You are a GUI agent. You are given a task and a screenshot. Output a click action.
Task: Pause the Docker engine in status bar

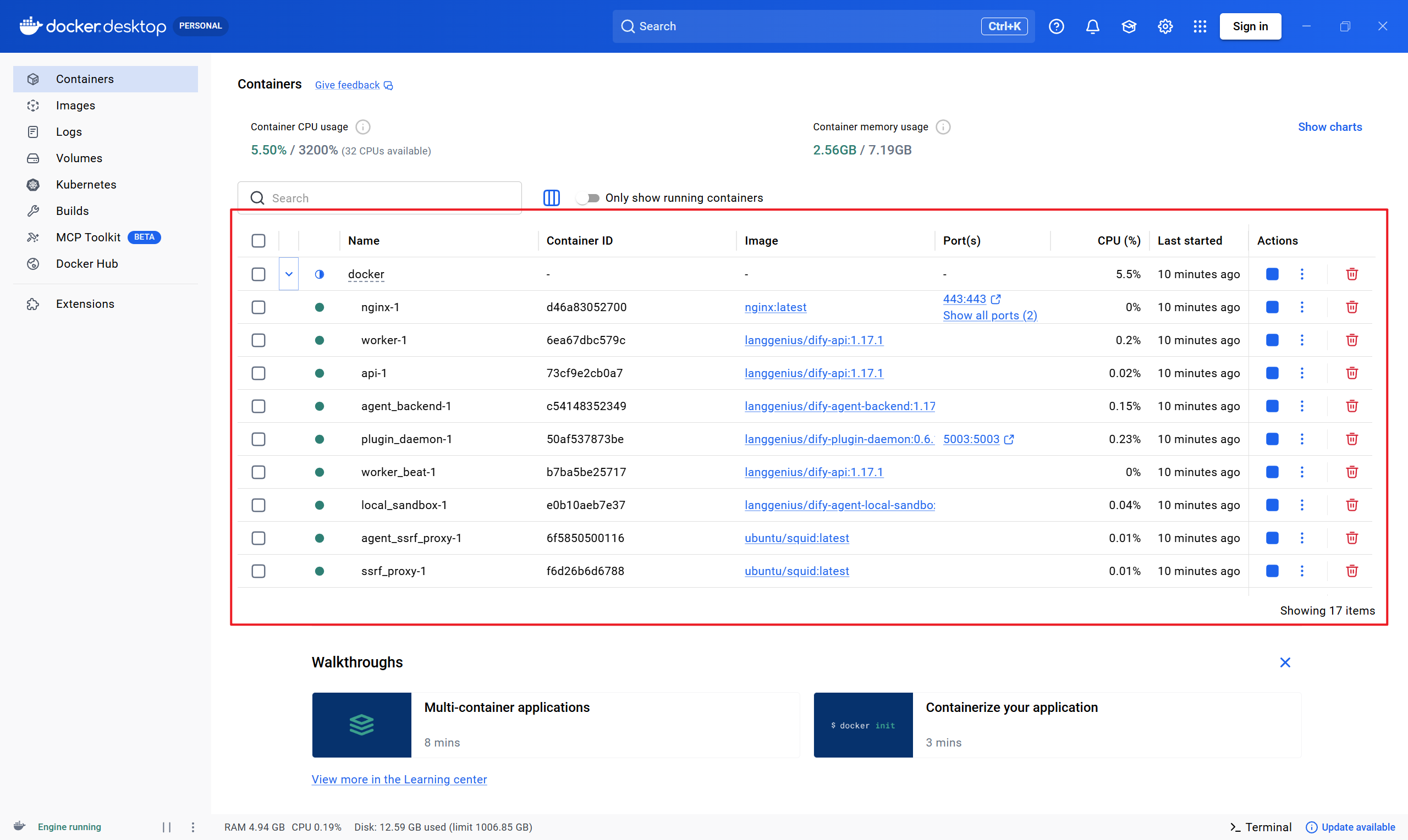pos(167,827)
